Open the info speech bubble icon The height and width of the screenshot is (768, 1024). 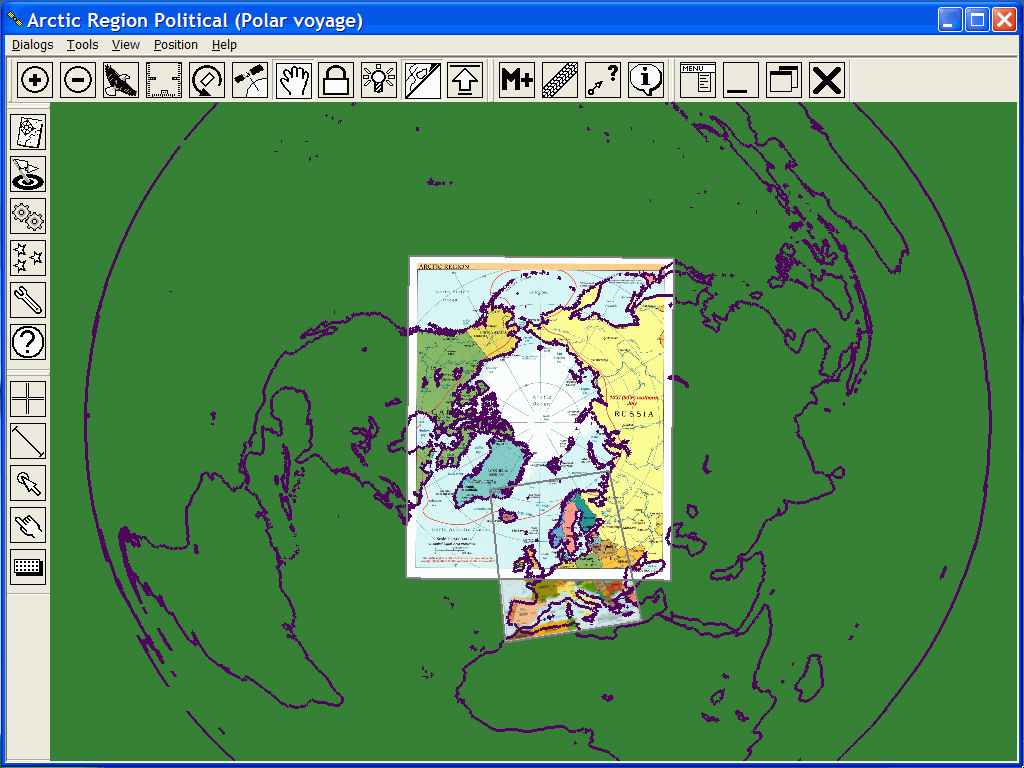[646, 80]
